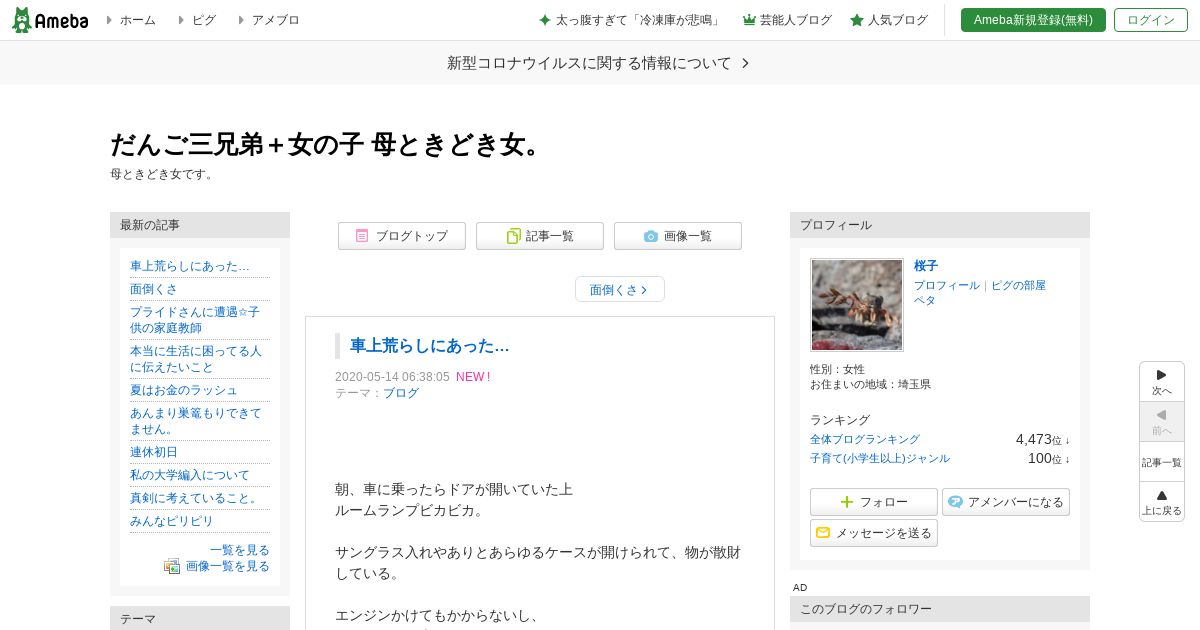This screenshot has height=630, width=1200.
Task: Select sidebar article 車上荒らしにあった…
Action: tap(190, 266)
